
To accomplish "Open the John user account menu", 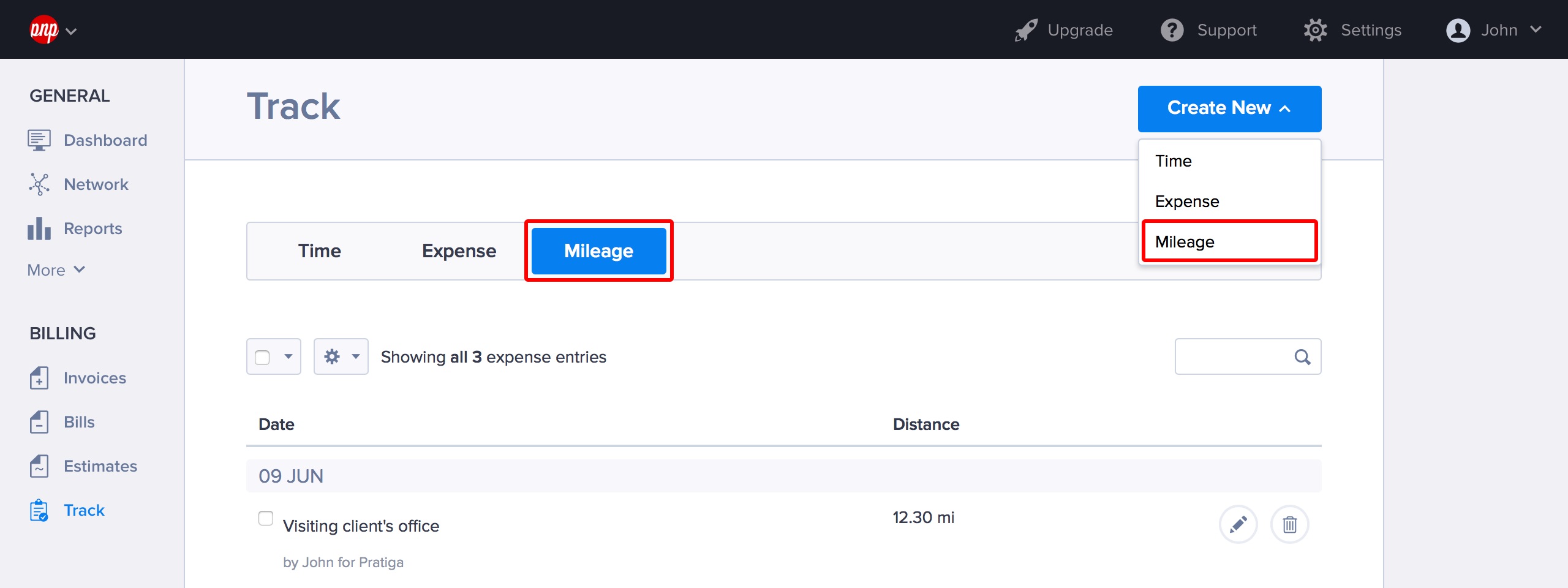I will (1493, 30).
